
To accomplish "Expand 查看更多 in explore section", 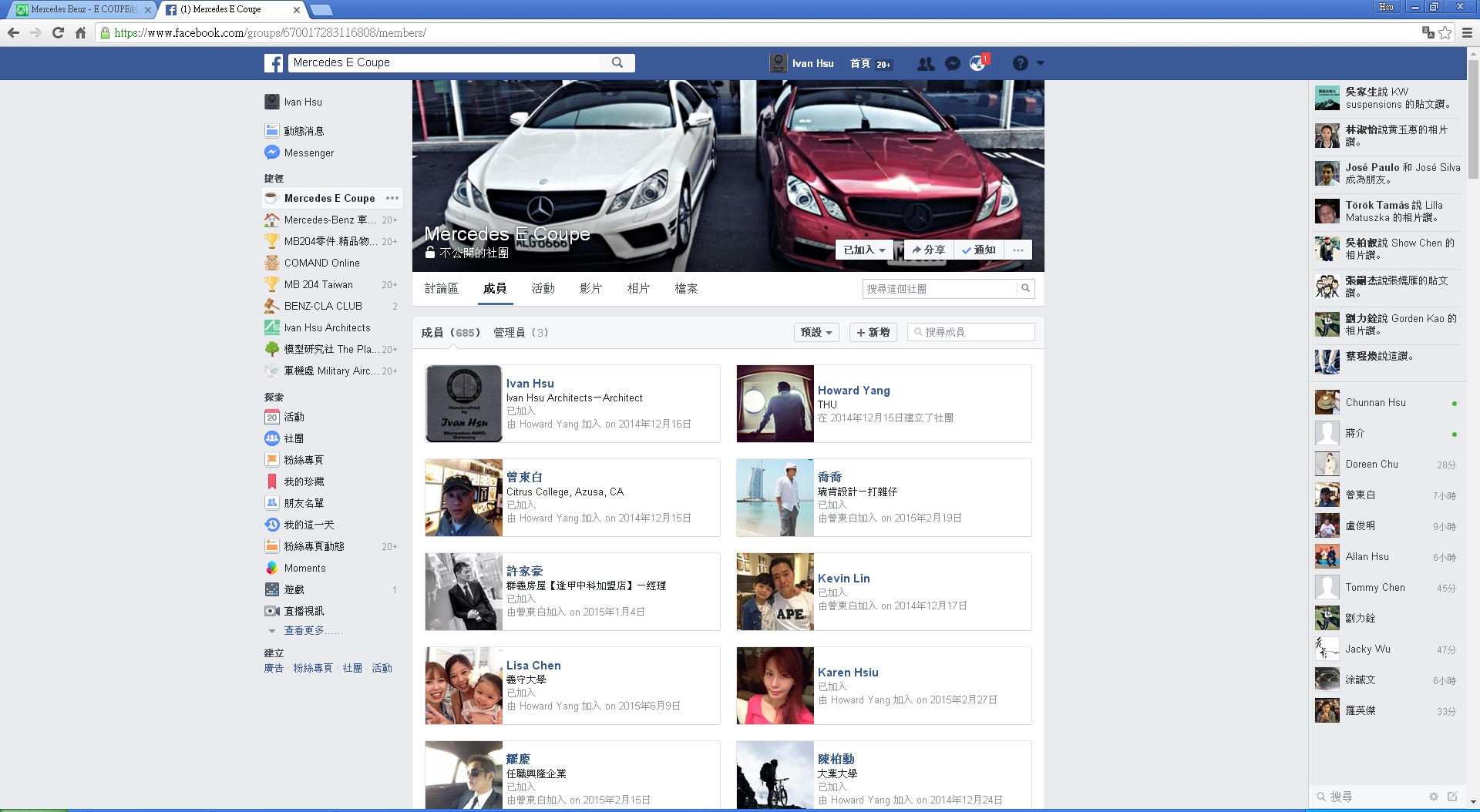I will 313,630.
